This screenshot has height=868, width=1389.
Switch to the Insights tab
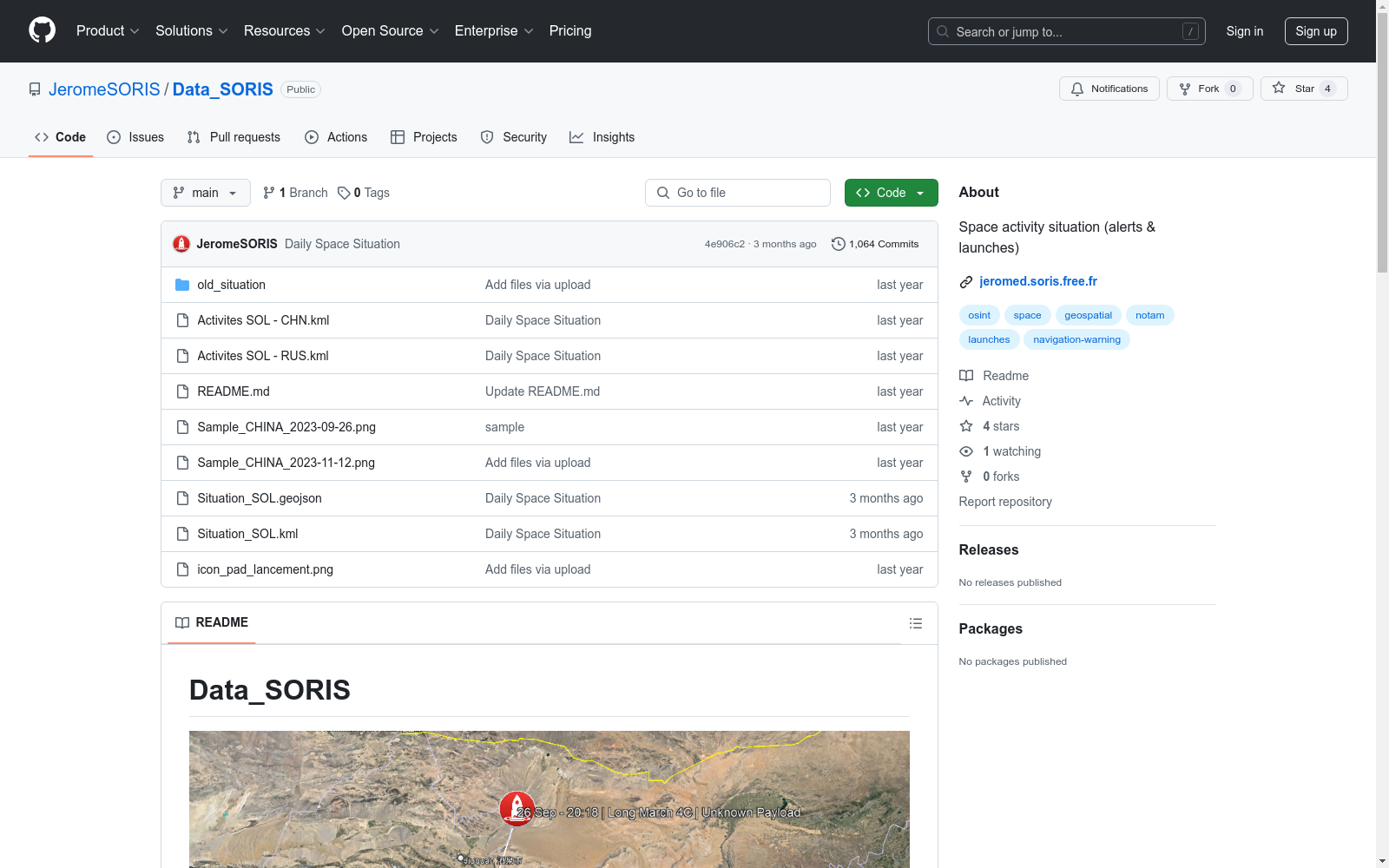point(602,137)
